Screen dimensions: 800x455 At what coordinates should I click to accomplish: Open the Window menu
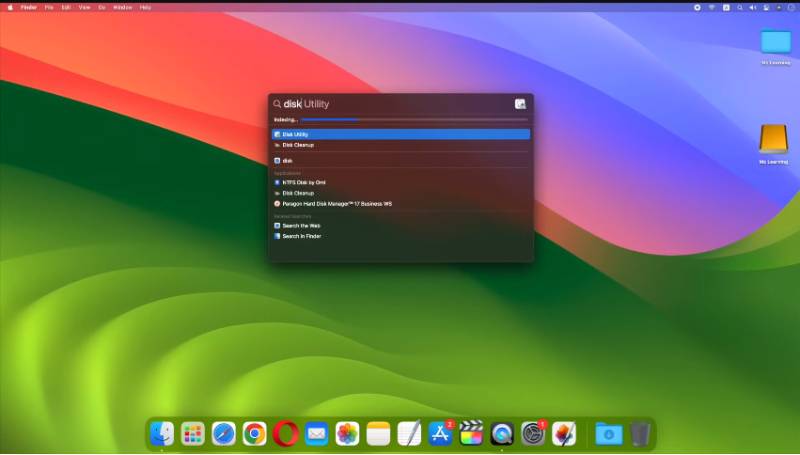pos(122,7)
